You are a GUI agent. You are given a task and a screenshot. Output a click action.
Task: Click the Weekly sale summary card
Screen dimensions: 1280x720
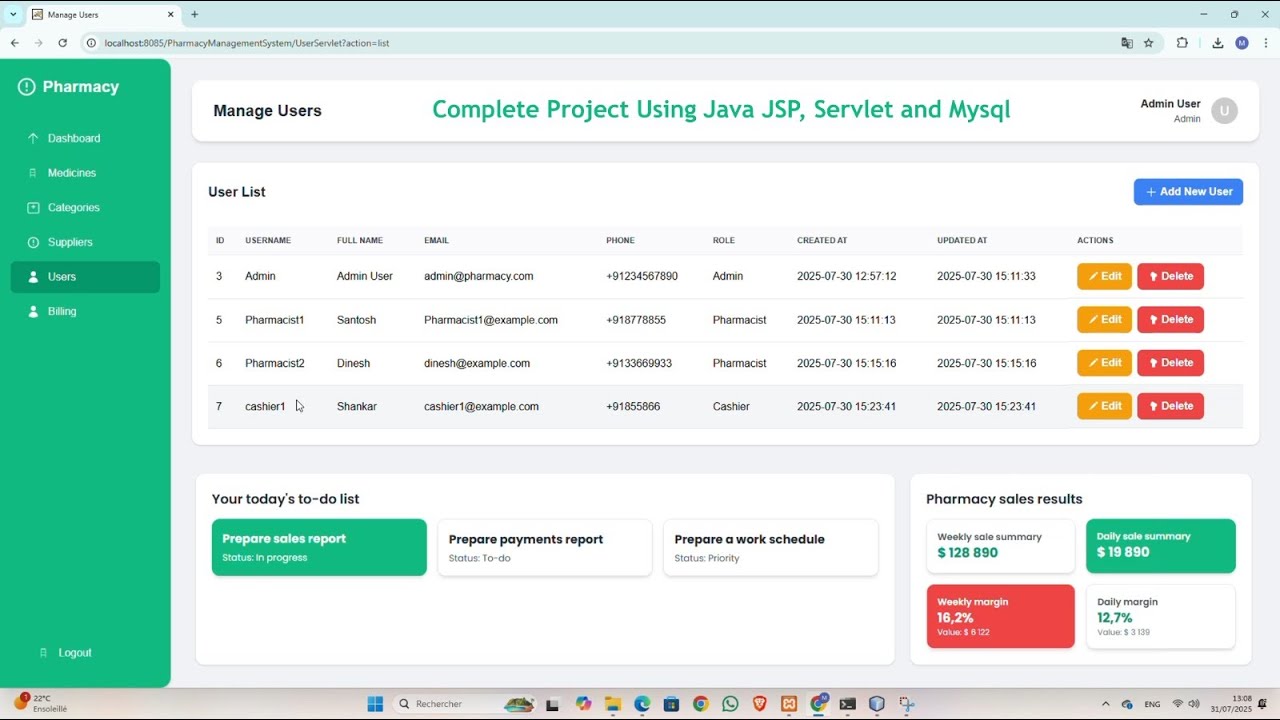1001,545
